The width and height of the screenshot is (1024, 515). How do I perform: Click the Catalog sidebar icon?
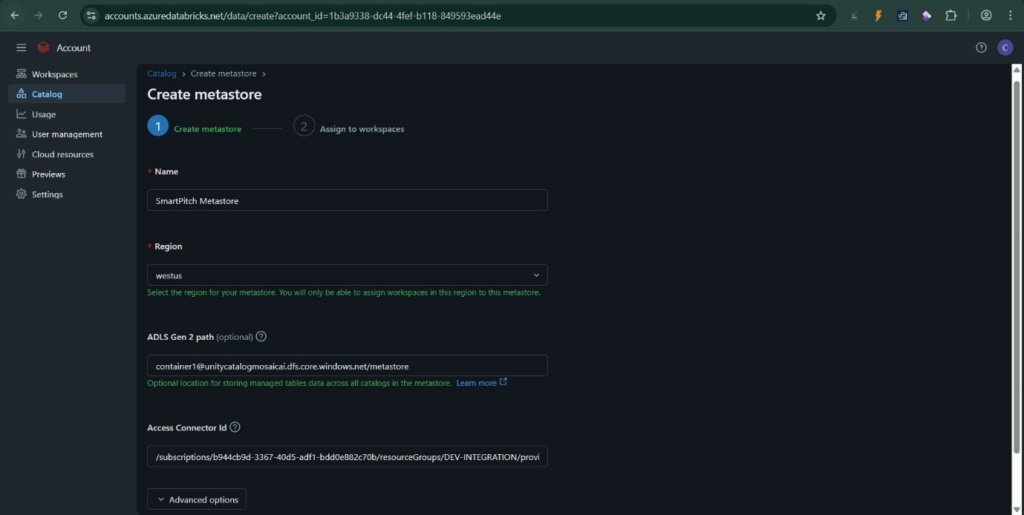coord(21,94)
